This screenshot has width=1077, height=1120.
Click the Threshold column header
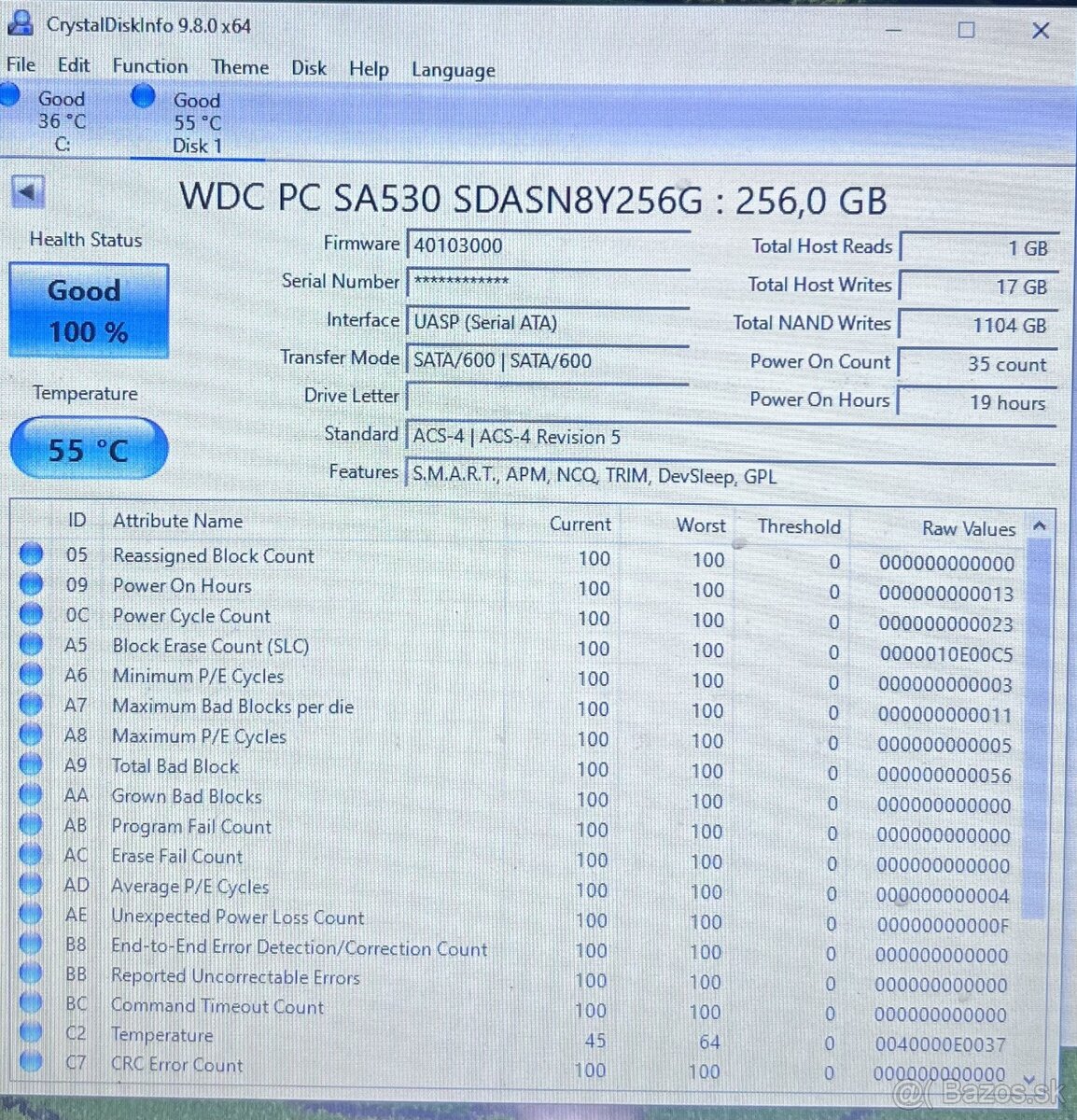[x=799, y=526]
